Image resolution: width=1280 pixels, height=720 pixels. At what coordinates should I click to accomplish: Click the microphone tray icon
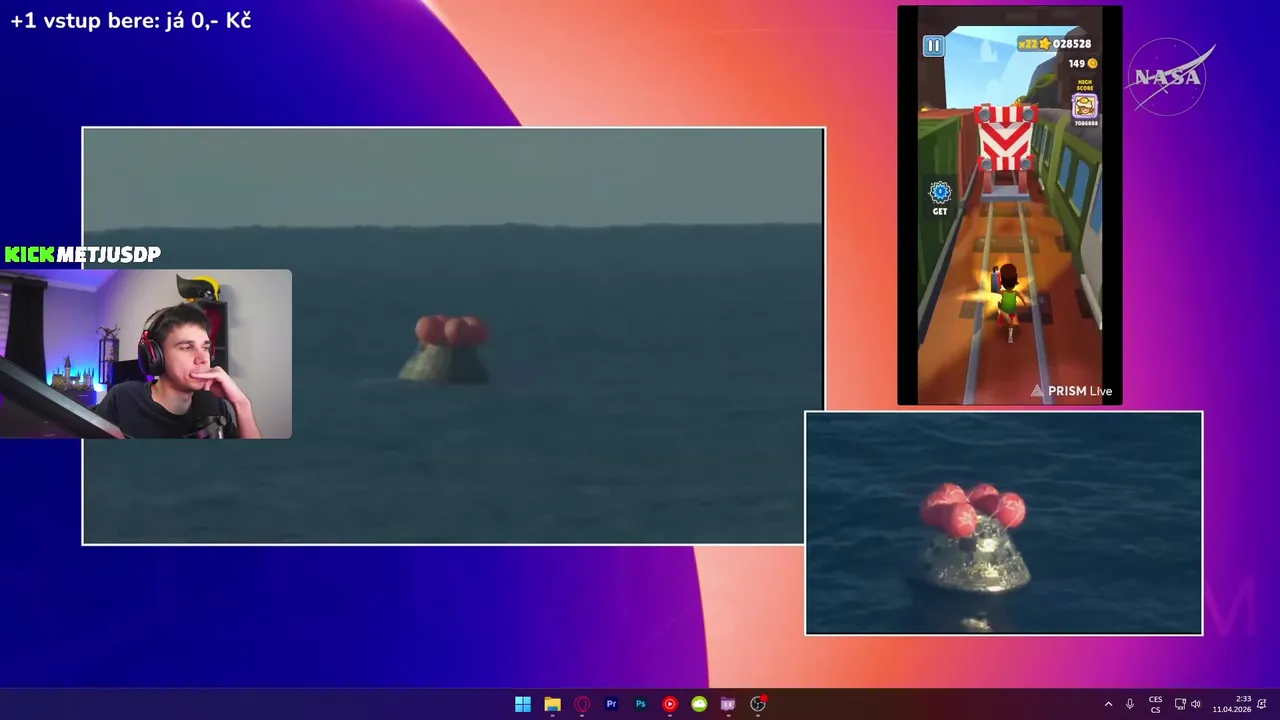1130,704
